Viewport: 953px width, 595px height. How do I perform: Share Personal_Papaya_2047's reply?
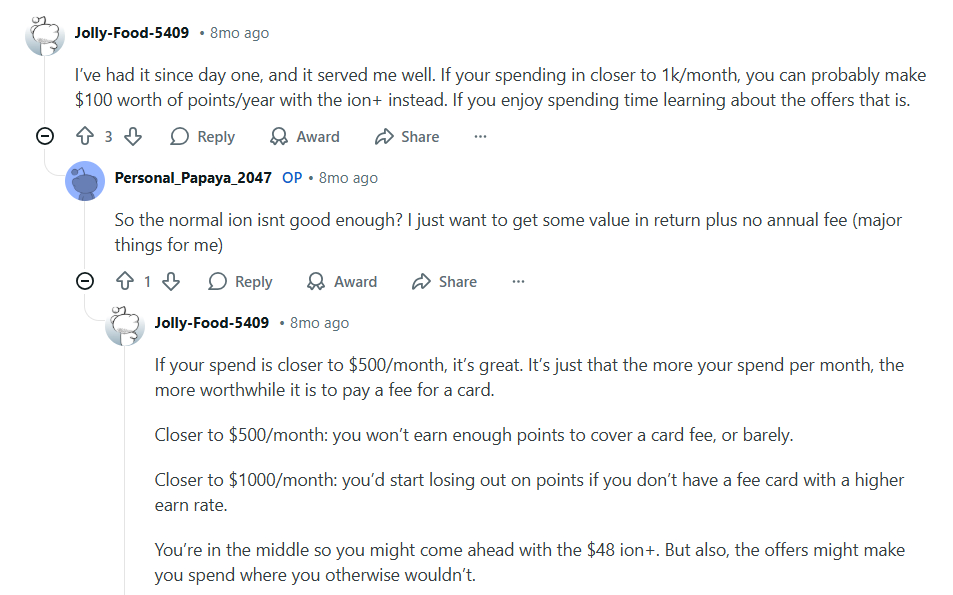click(444, 281)
